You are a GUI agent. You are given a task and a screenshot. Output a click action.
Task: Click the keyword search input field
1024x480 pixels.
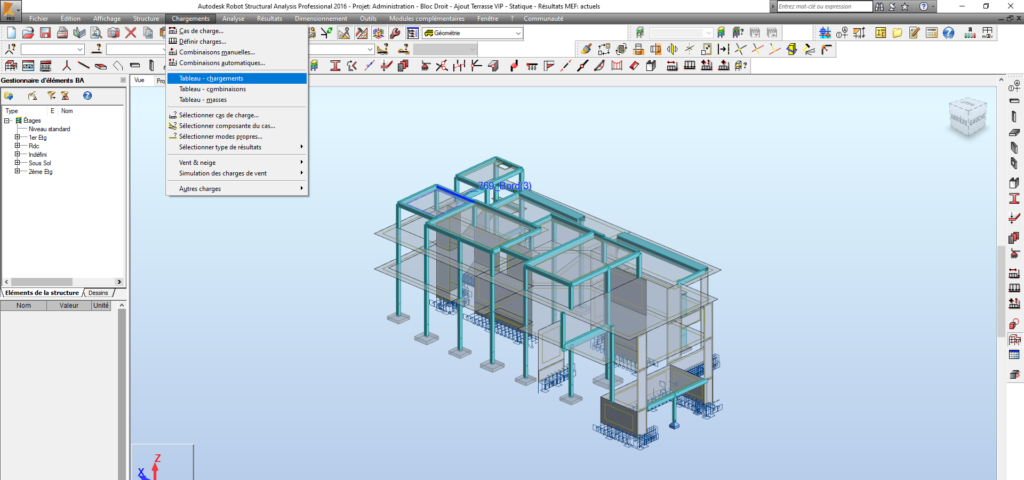[825, 6]
